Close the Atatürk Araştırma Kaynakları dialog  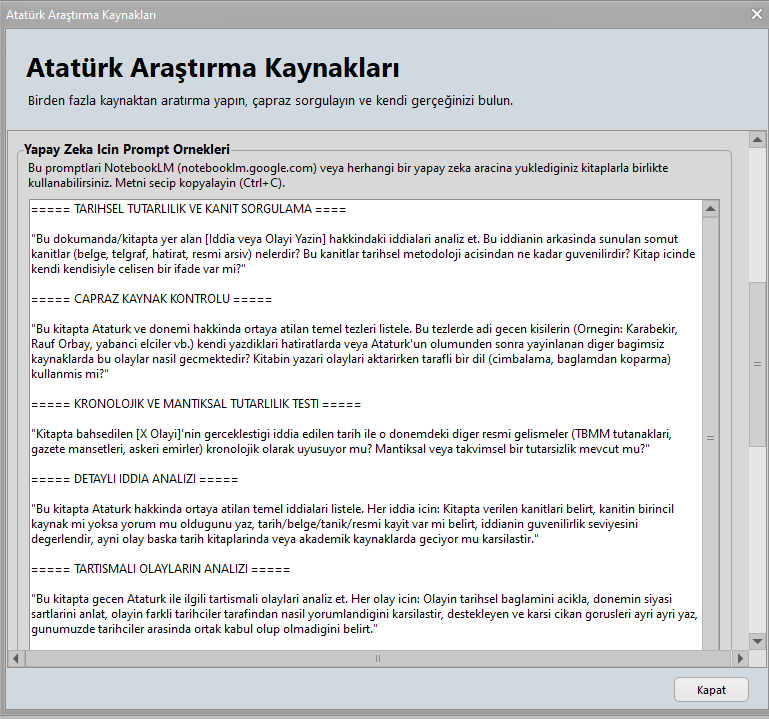[x=757, y=14]
